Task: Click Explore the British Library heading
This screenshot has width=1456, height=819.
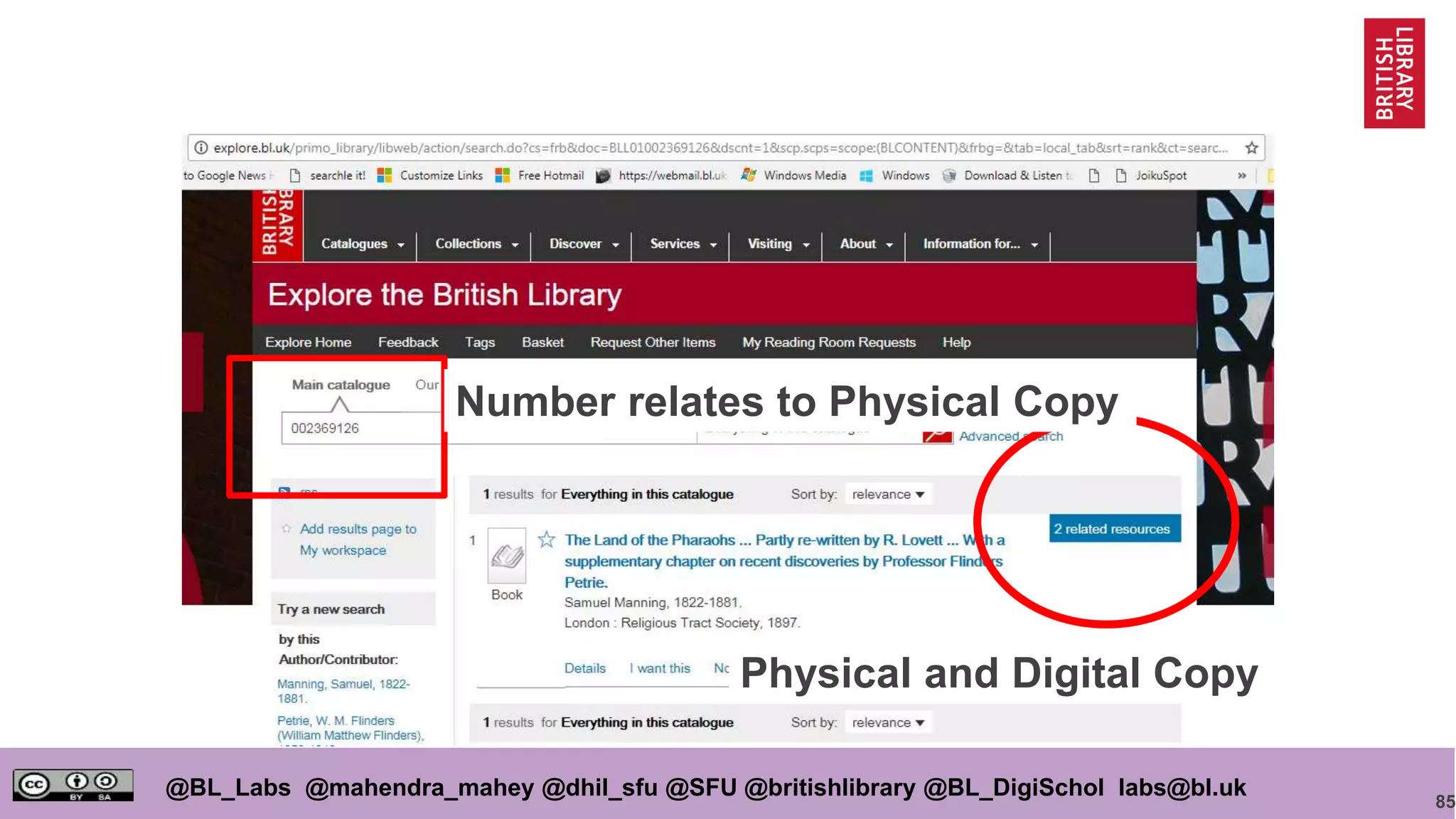Action: 444,294
